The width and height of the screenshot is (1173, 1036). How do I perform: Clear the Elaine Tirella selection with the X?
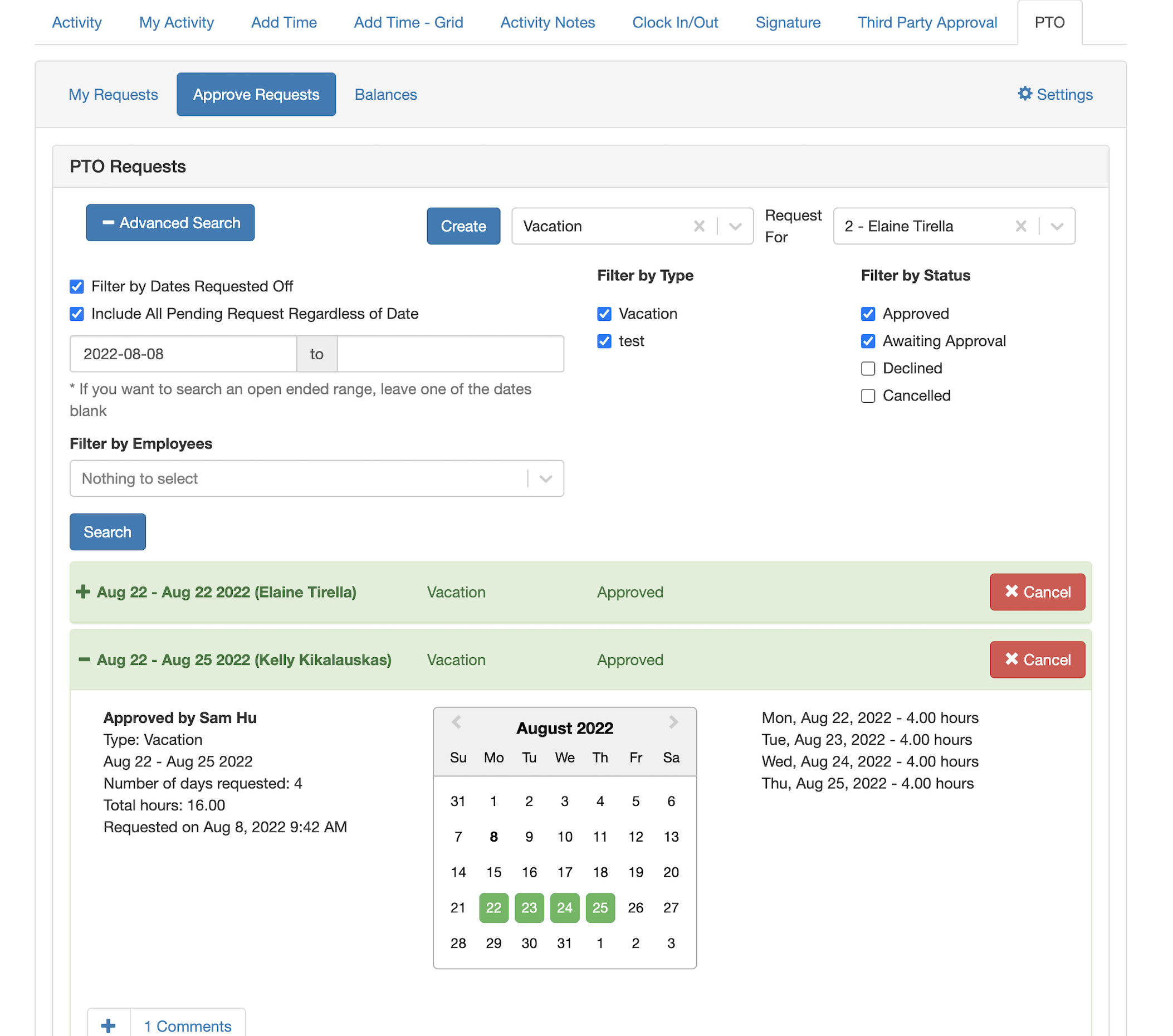(1022, 226)
